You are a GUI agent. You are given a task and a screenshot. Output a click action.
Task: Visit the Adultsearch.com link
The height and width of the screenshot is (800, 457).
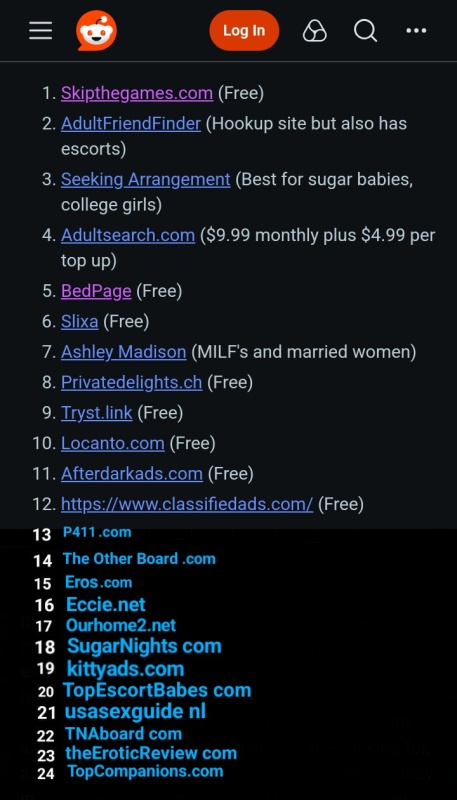point(128,235)
